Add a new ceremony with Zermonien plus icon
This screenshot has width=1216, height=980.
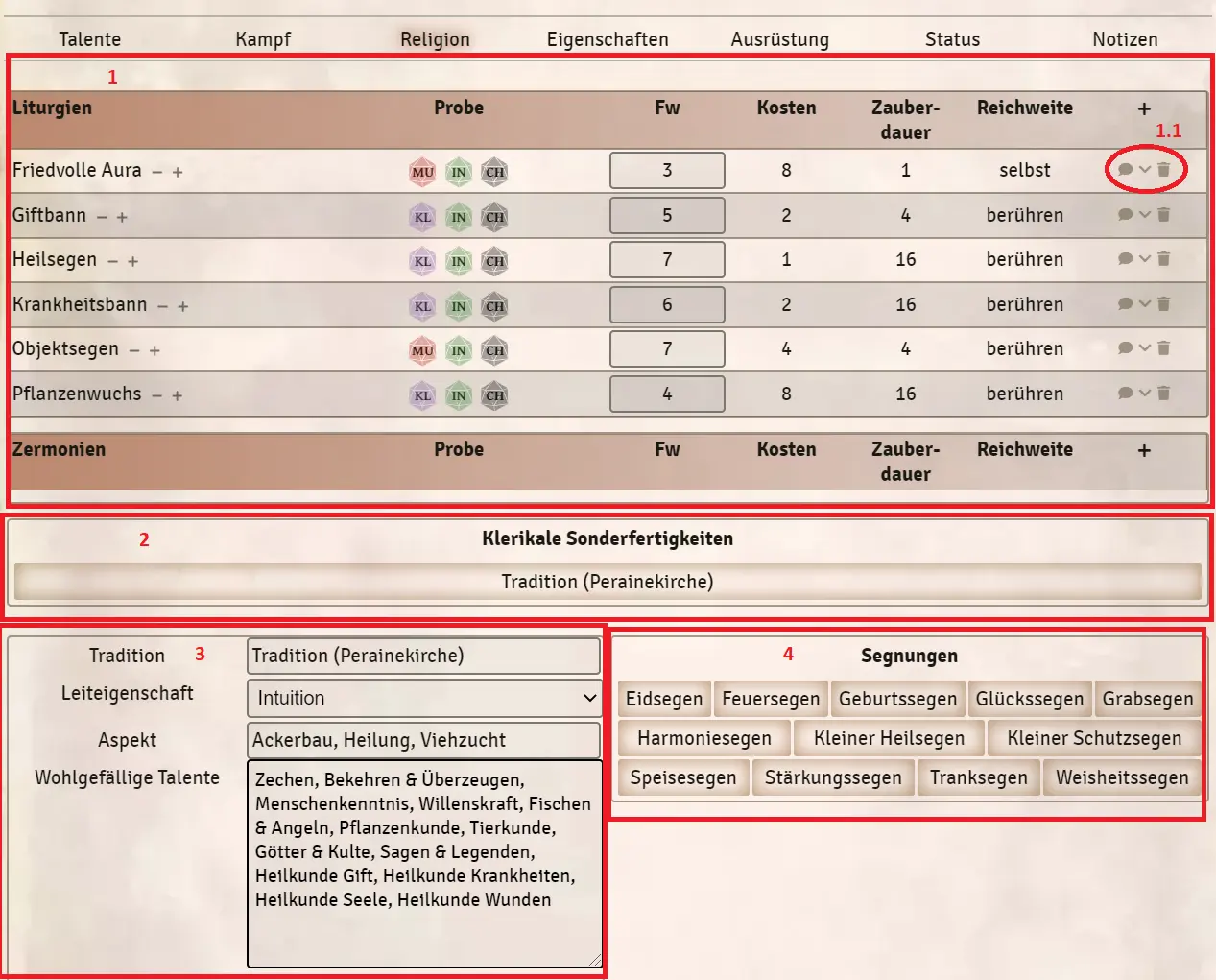[1144, 451]
